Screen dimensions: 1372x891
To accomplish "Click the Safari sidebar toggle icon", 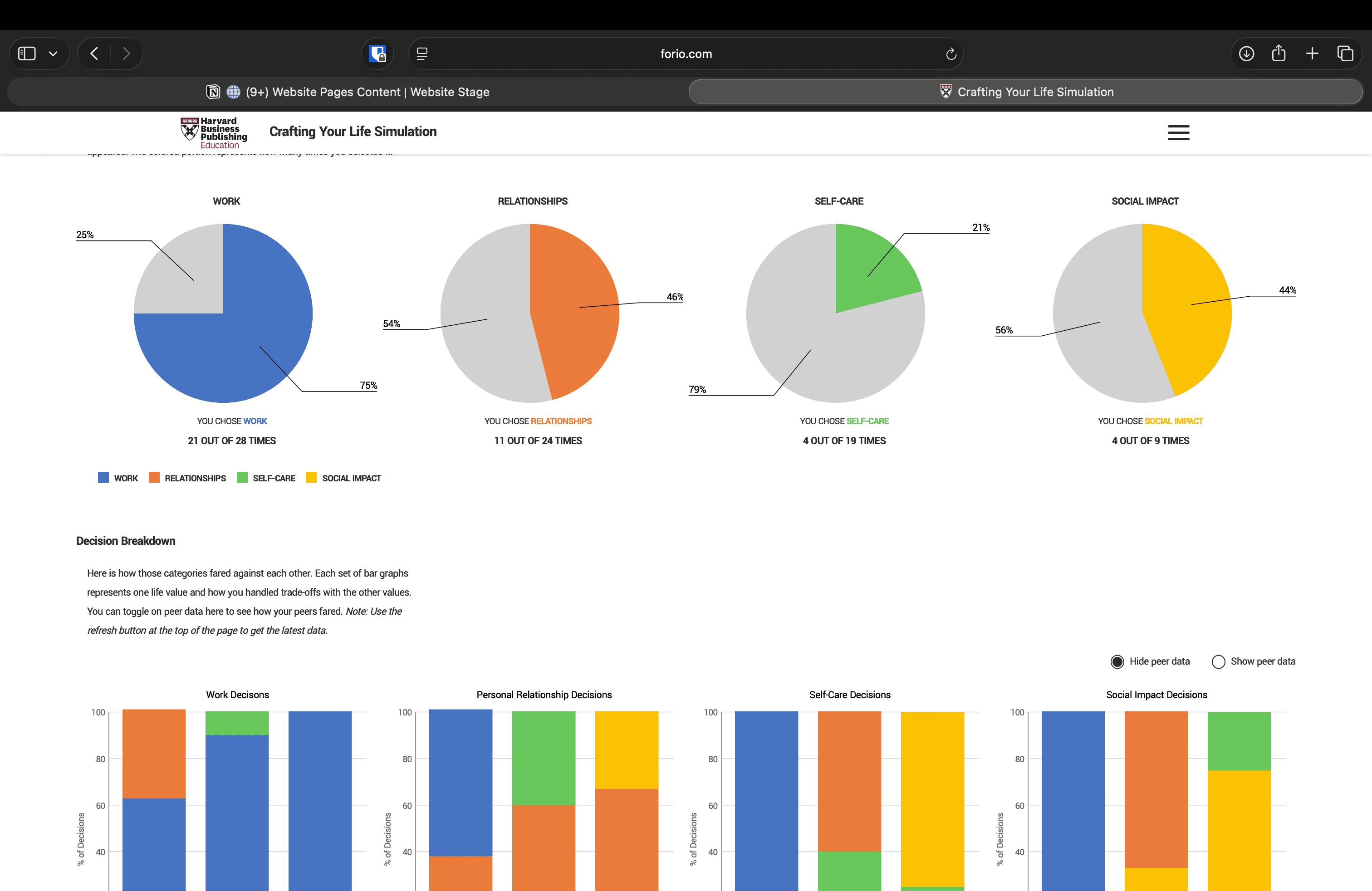I will click(27, 54).
